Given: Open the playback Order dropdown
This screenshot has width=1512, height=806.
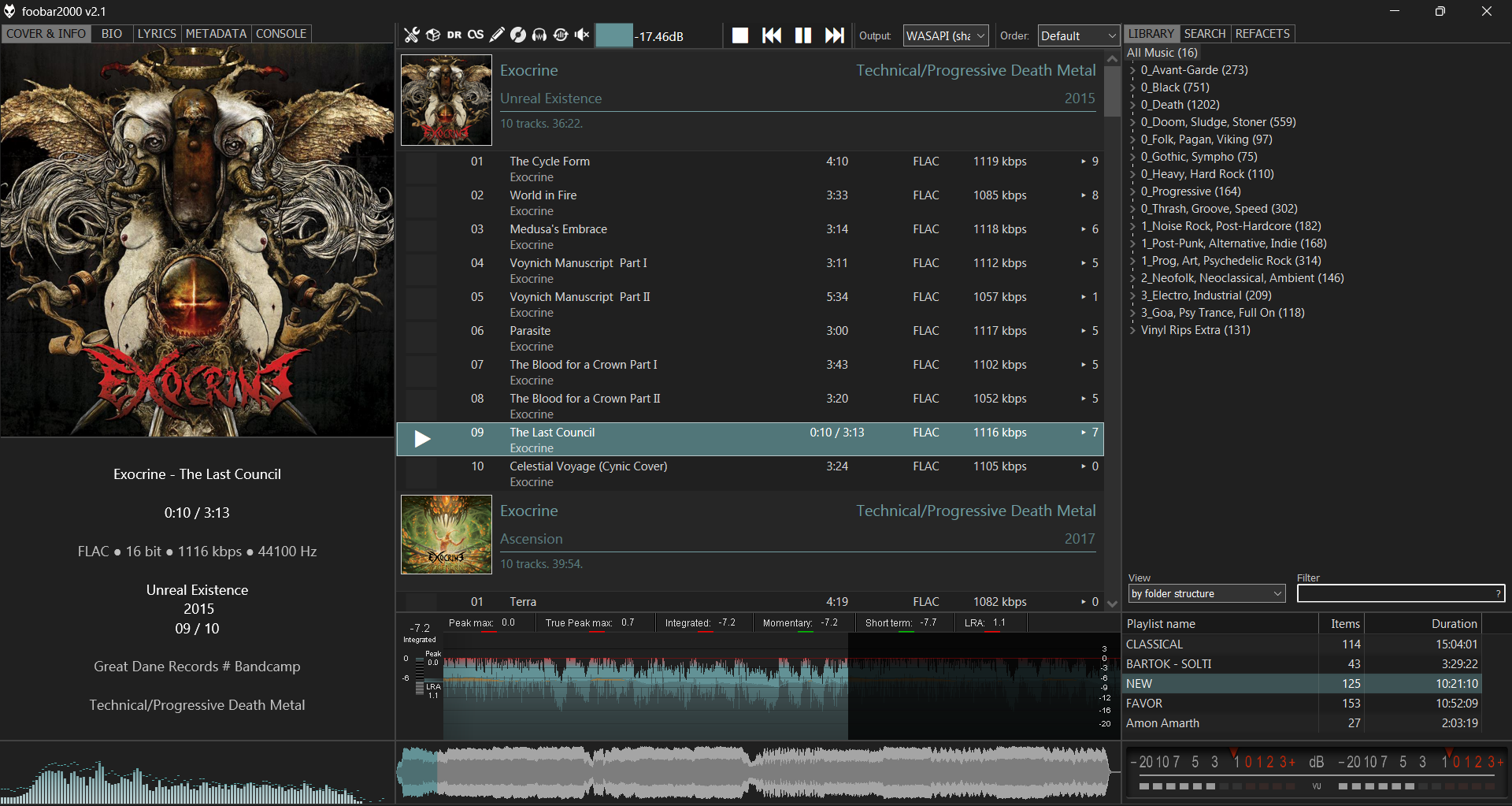Looking at the screenshot, I should 1077,35.
